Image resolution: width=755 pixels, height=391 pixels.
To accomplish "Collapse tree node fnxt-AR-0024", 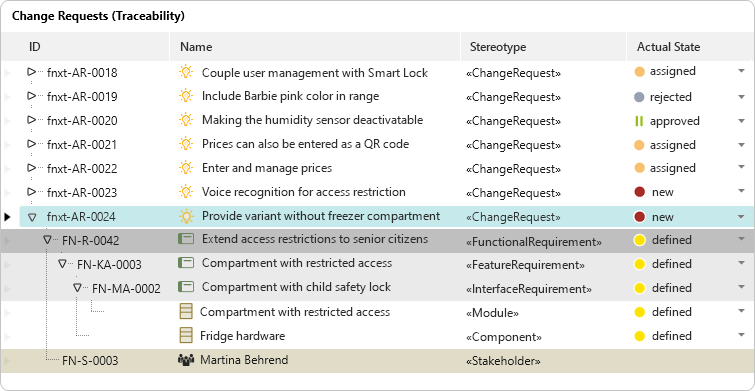I will [x=32, y=218].
